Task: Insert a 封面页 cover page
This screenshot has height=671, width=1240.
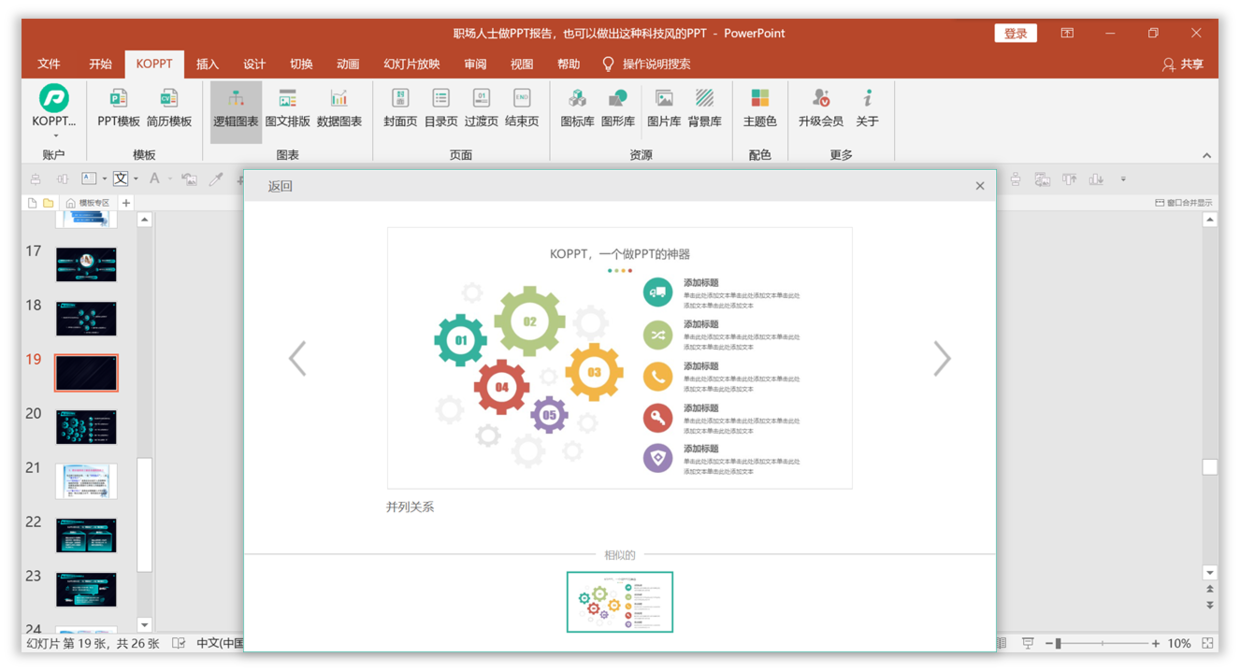Action: (400, 107)
